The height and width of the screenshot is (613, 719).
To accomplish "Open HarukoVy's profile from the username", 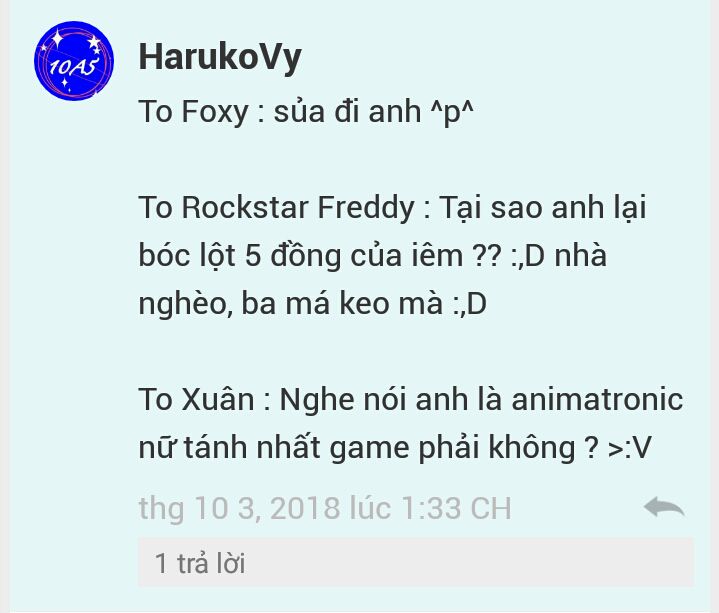I will (220, 59).
